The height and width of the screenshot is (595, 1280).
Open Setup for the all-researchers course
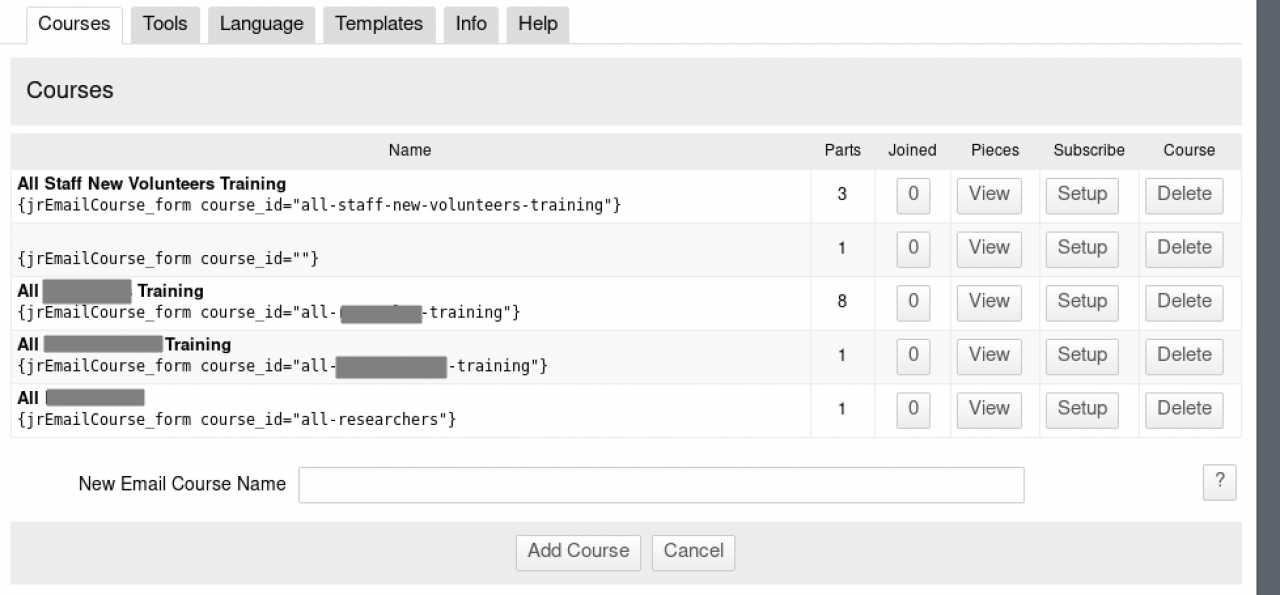(1082, 409)
